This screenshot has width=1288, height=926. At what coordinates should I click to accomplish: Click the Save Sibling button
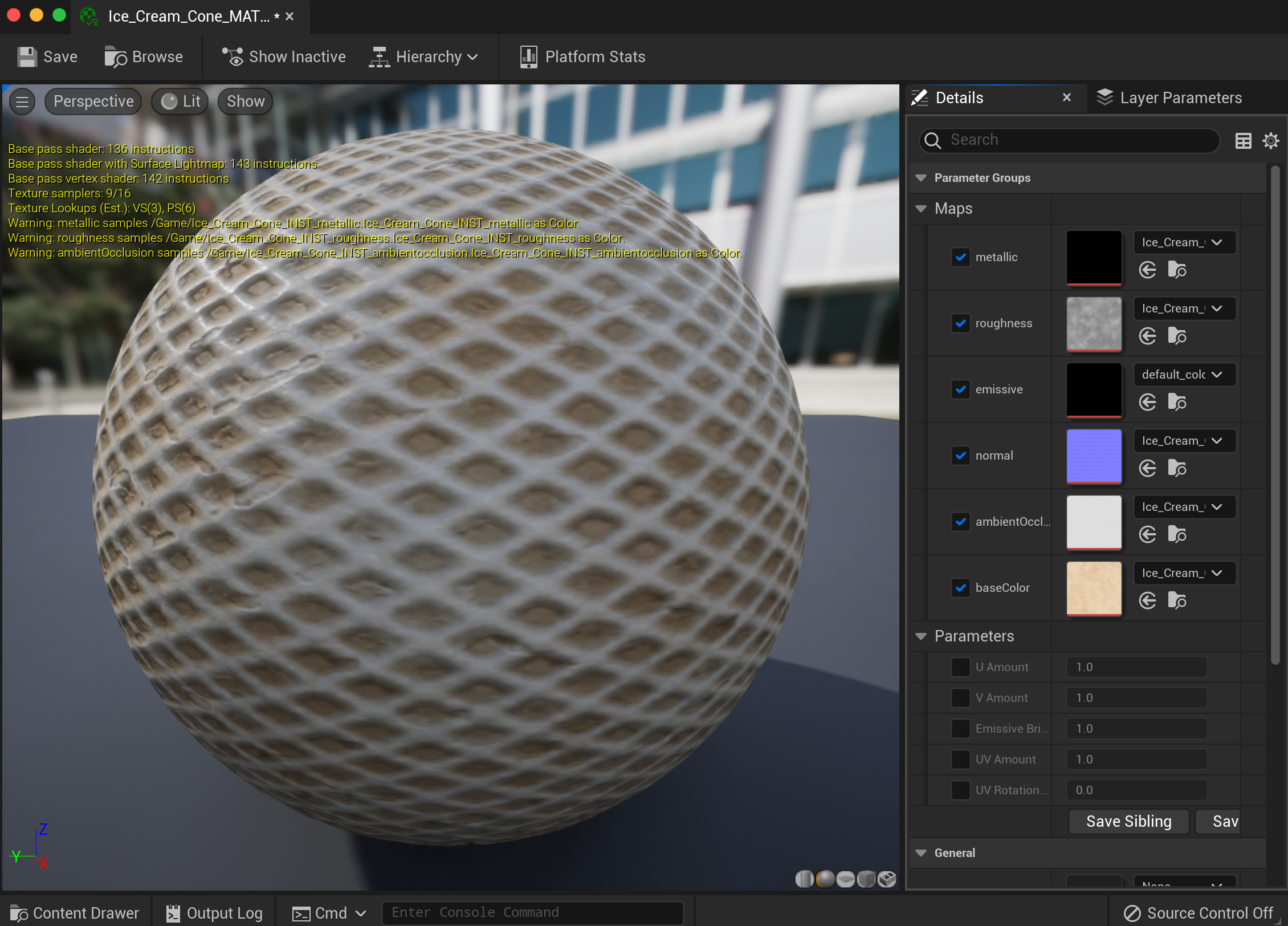1128,821
